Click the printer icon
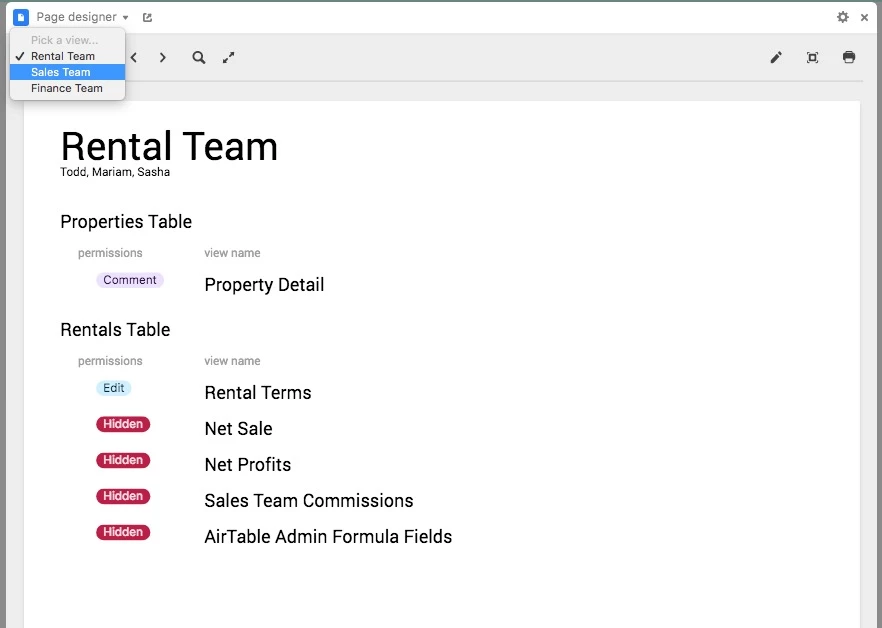882x628 pixels. point(849,57)
